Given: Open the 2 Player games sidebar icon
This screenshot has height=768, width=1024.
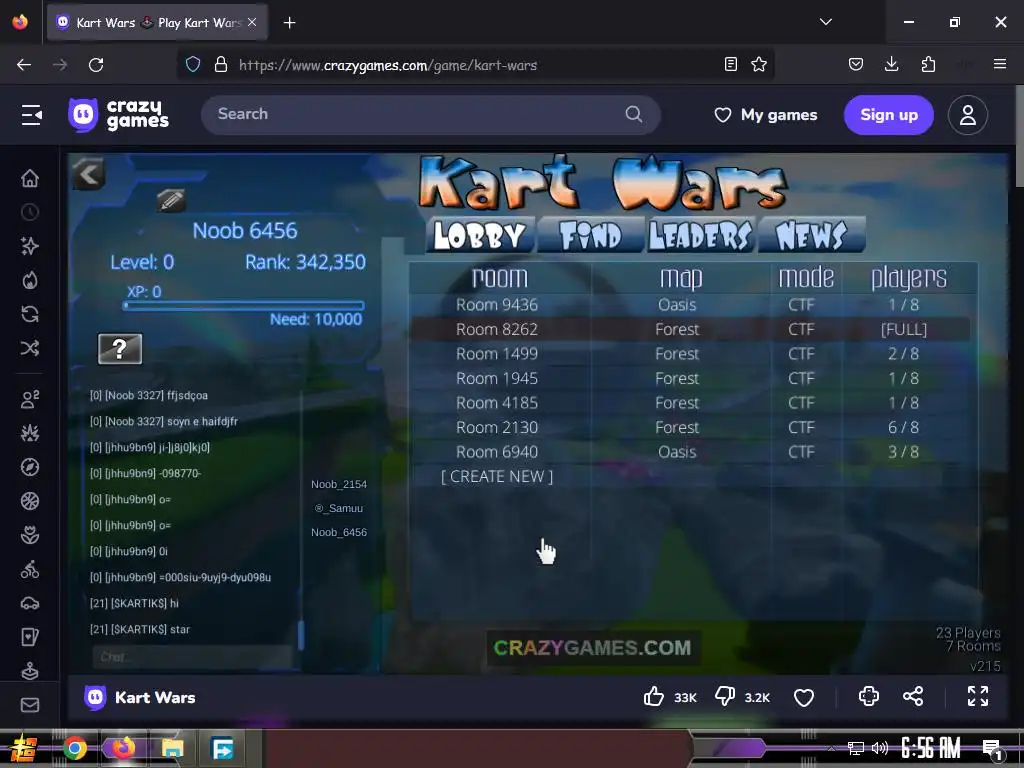Looking at the screenshot, I should point(30,399).
